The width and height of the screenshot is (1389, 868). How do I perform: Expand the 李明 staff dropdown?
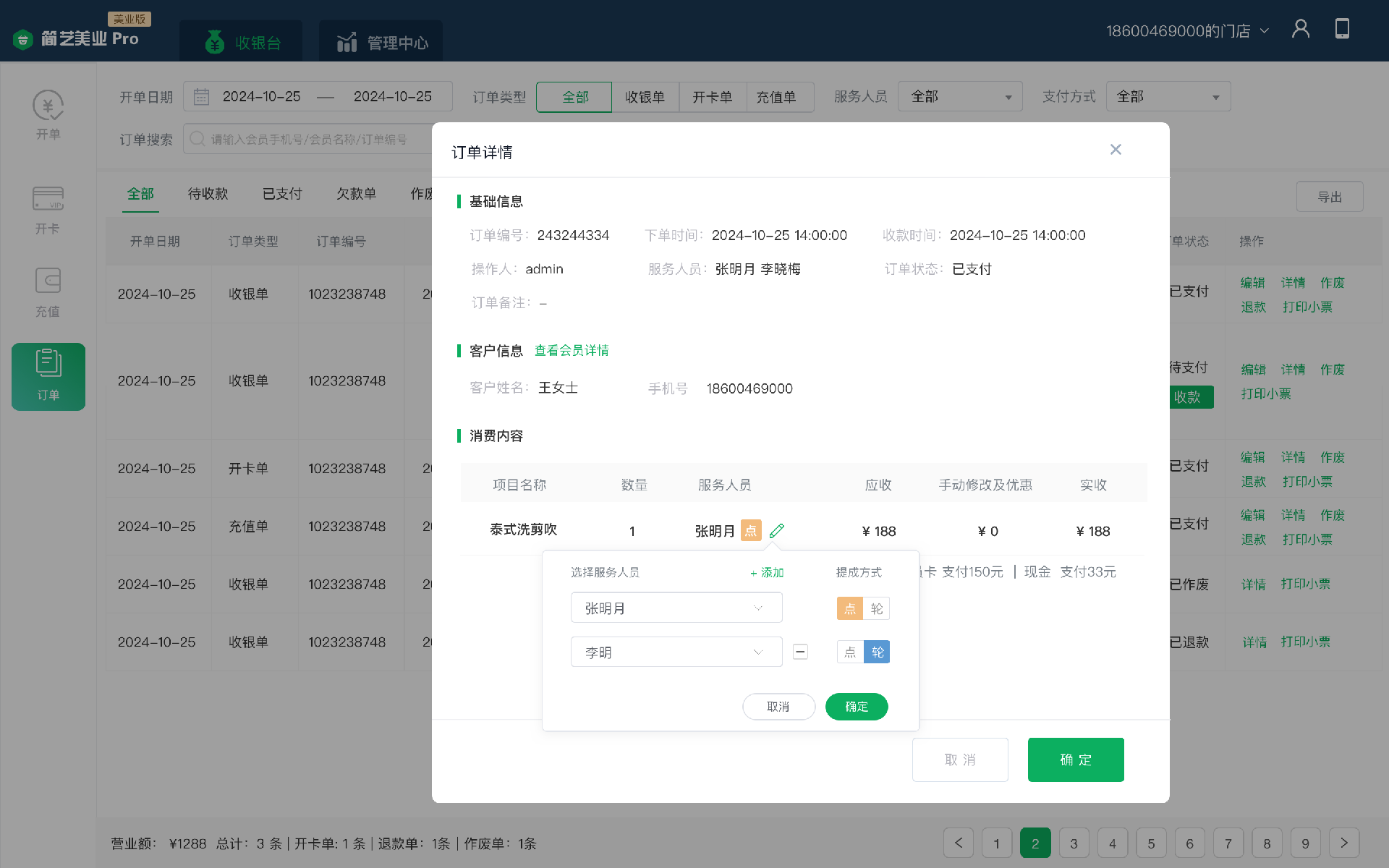click(676, 652)
